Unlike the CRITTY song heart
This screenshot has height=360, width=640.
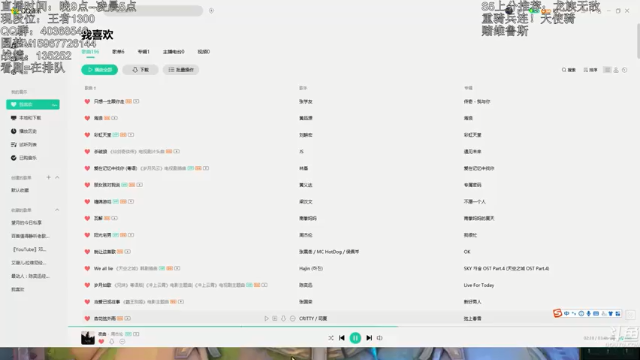87,319
